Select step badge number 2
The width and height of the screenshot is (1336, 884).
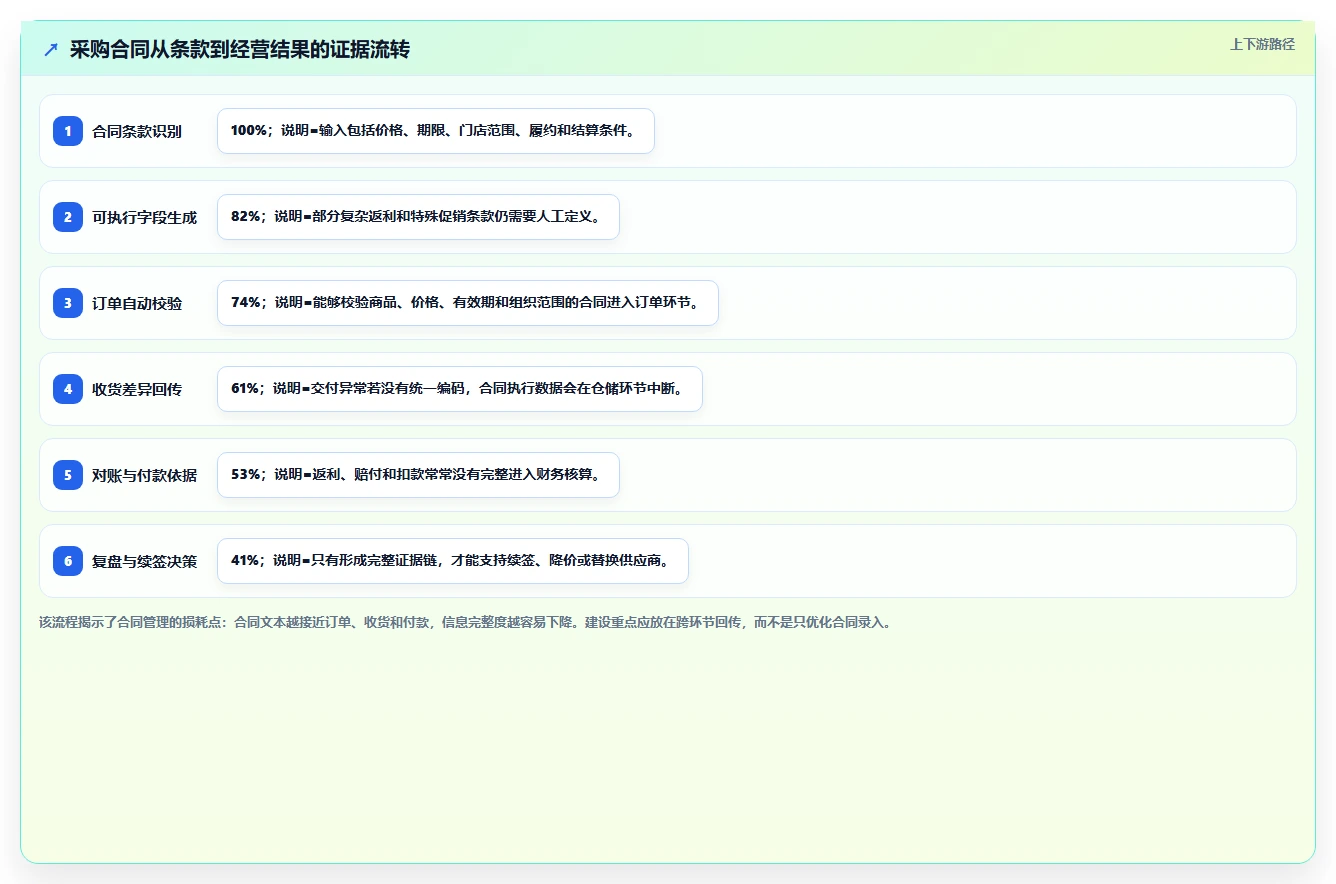(68, 217)
